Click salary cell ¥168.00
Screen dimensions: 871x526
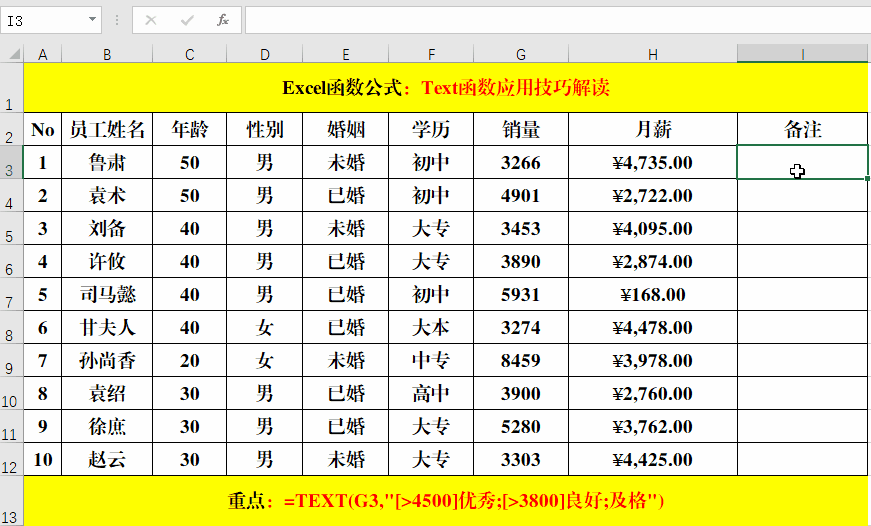pos(653,294)
